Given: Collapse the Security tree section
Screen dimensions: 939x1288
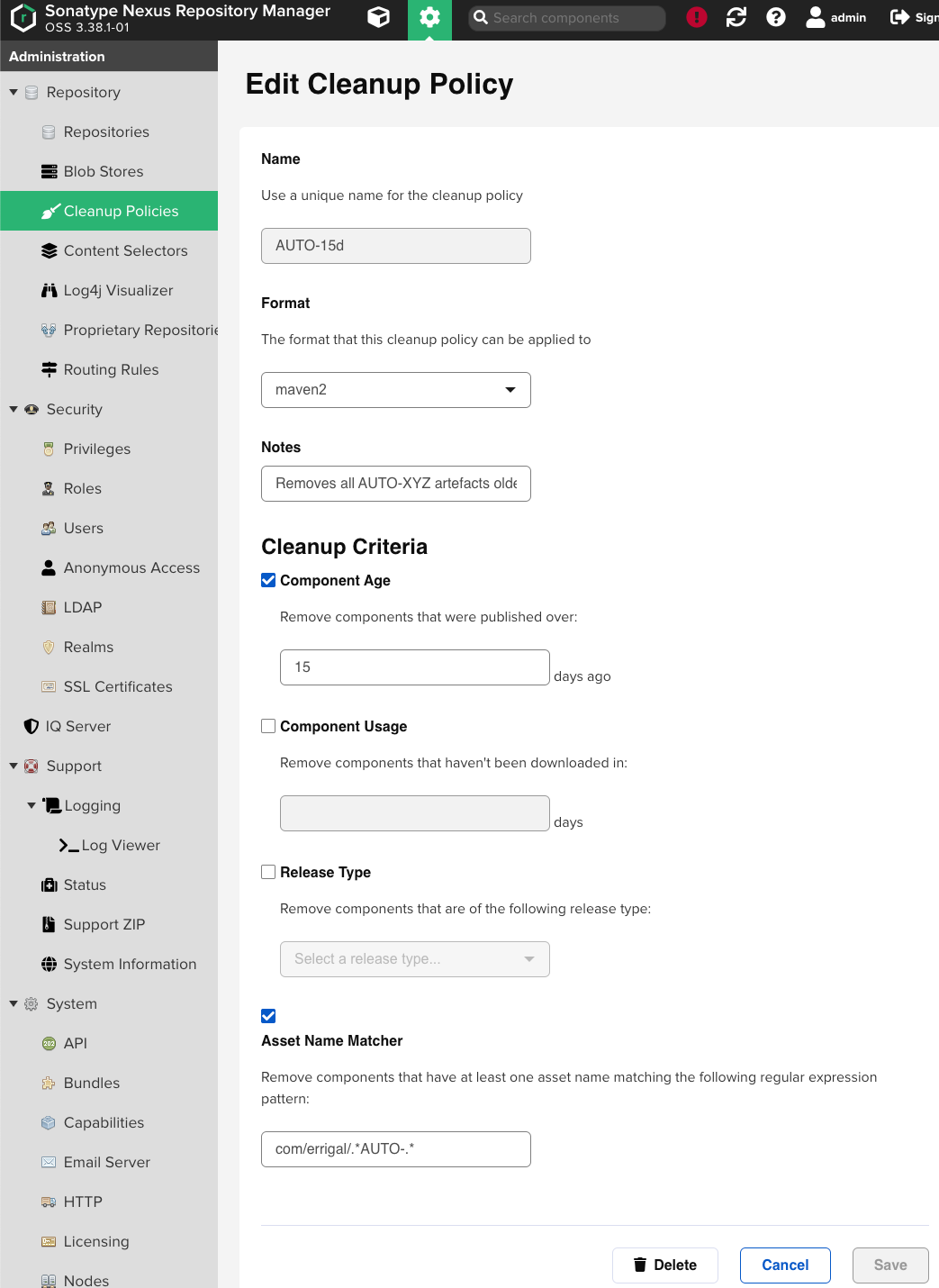Looking at the screenshot, I should click(14, 409).
